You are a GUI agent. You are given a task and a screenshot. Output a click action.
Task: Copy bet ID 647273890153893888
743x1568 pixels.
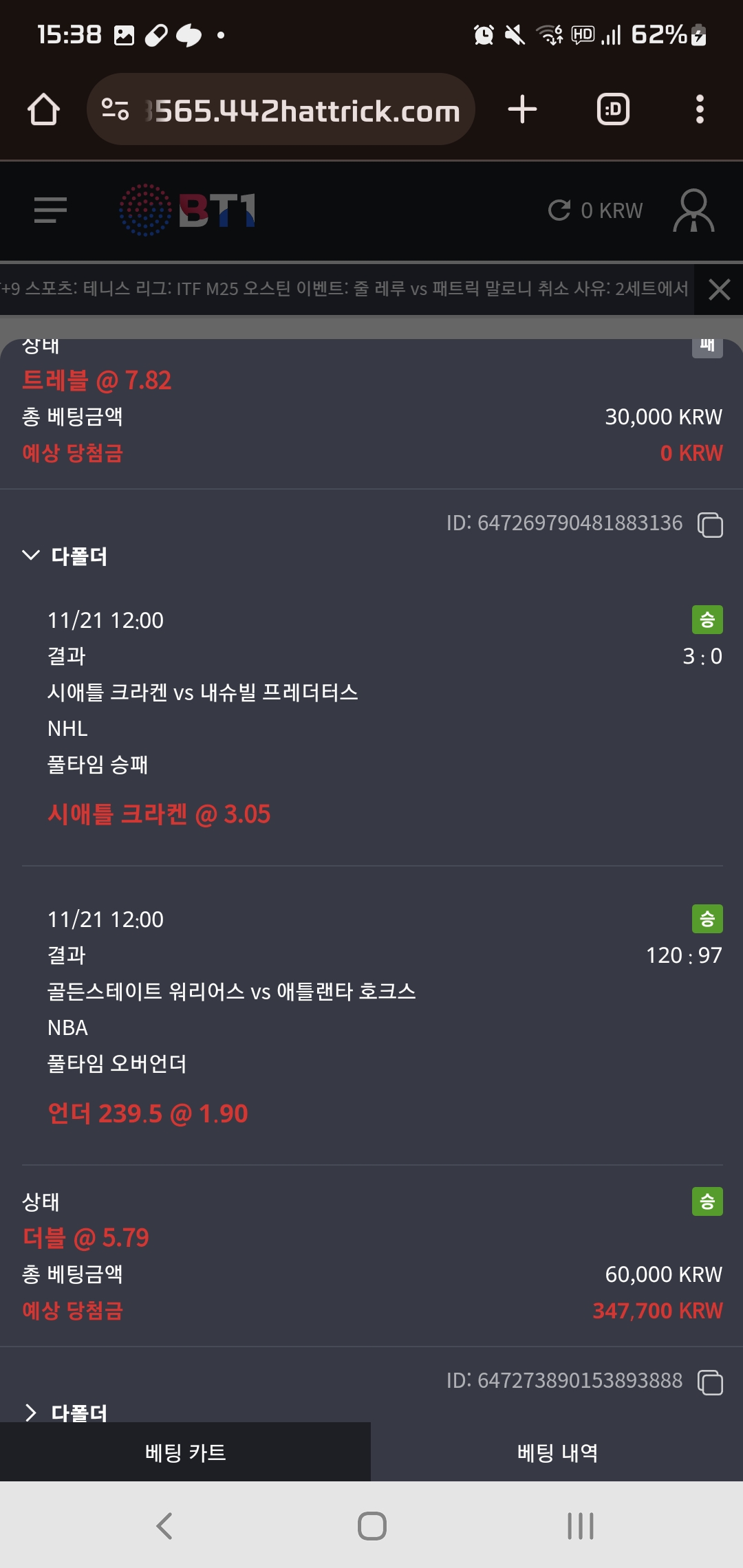click(x=710, y=1382)
